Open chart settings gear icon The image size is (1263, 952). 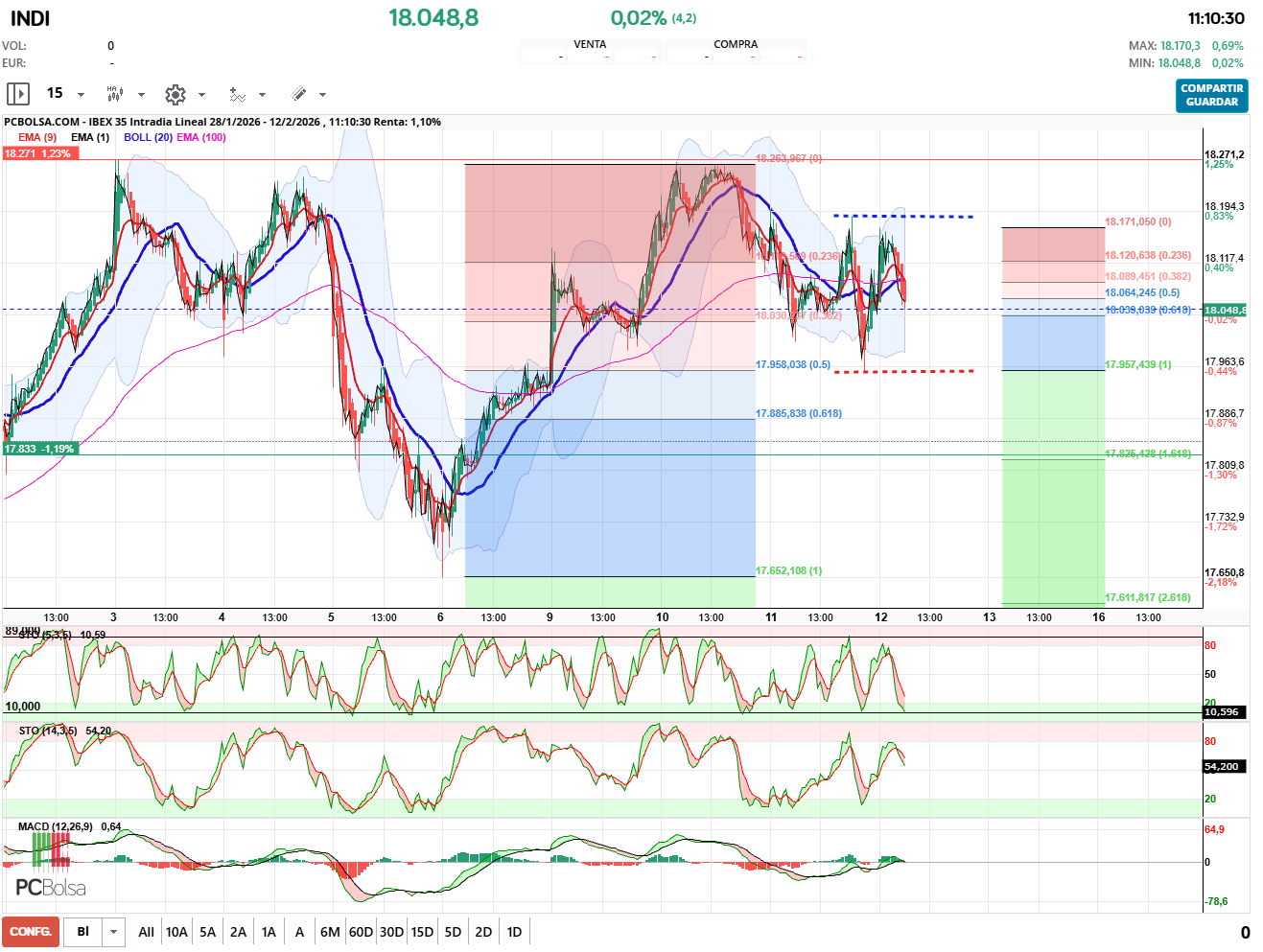[x=175, y=94]
